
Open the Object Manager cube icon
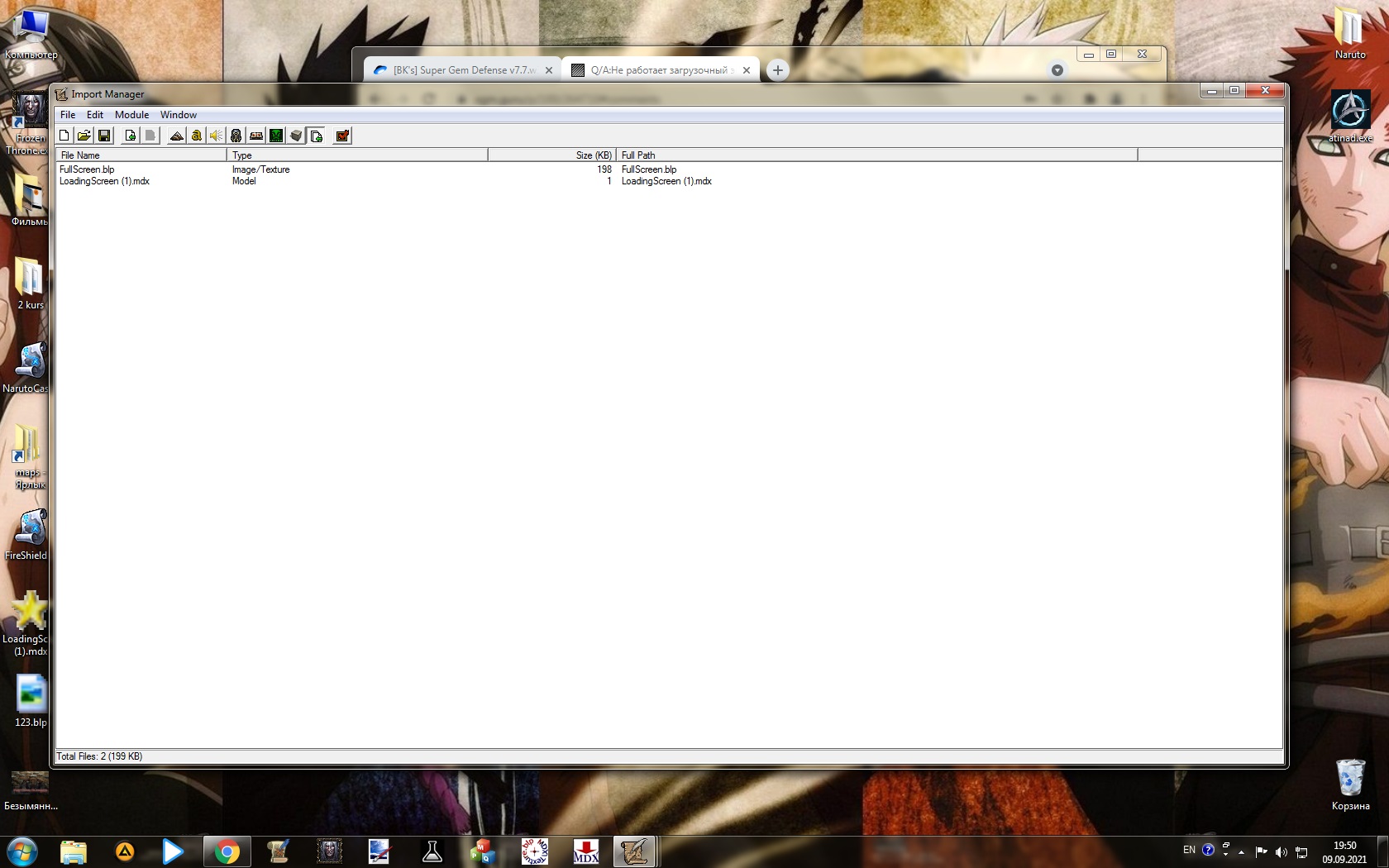(x=296, y=136)
